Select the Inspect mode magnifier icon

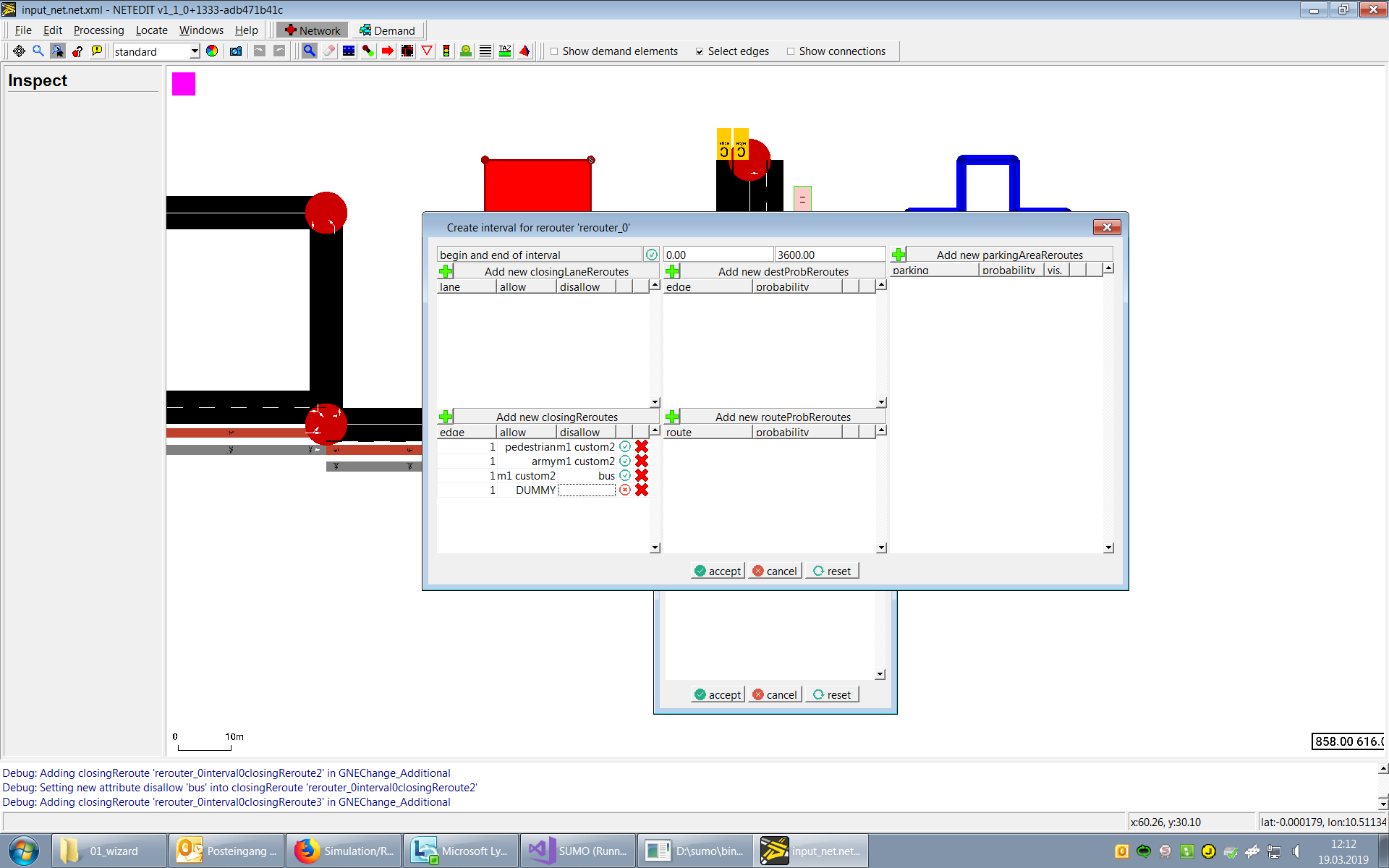(309, 51)
